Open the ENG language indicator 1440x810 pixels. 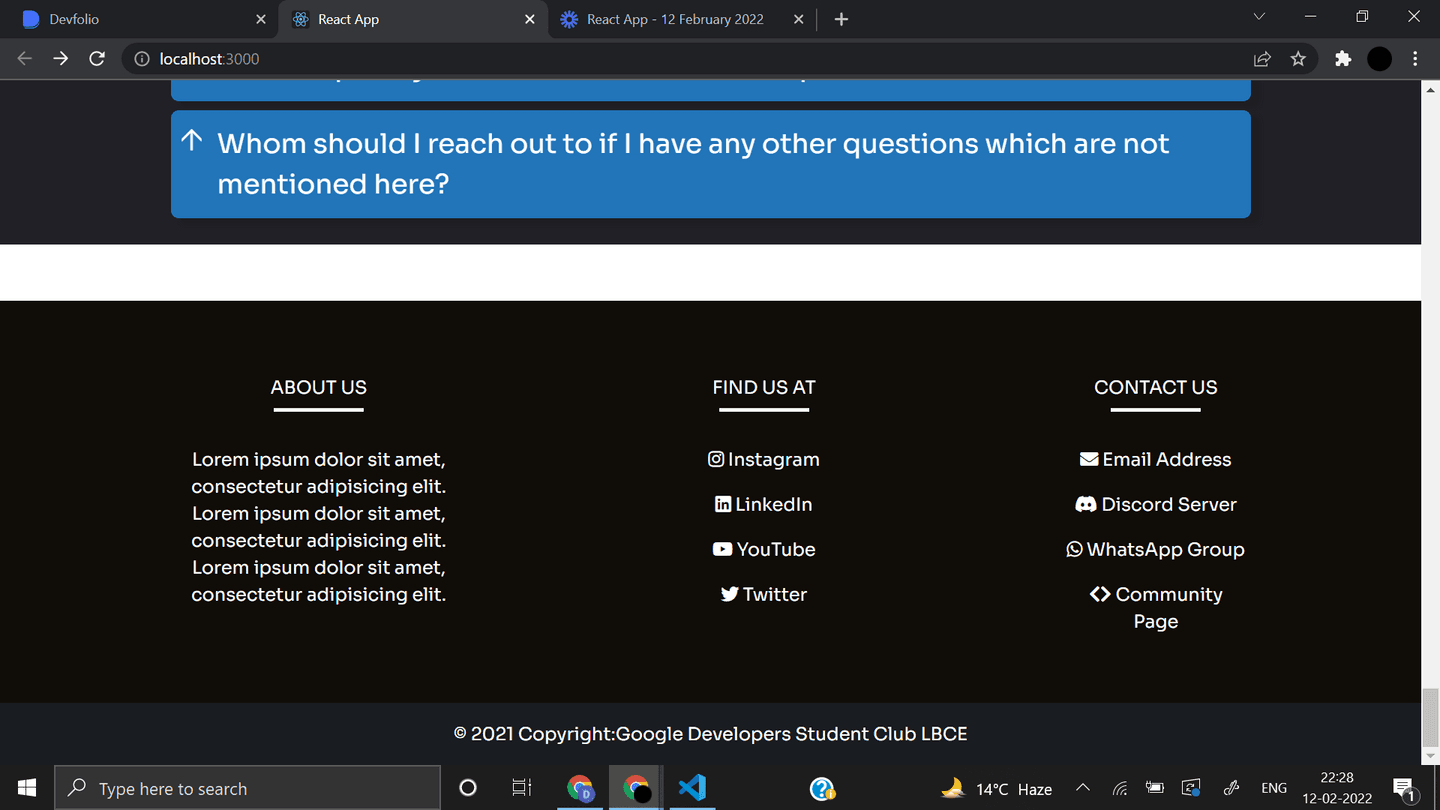(x=1274, y=788)
